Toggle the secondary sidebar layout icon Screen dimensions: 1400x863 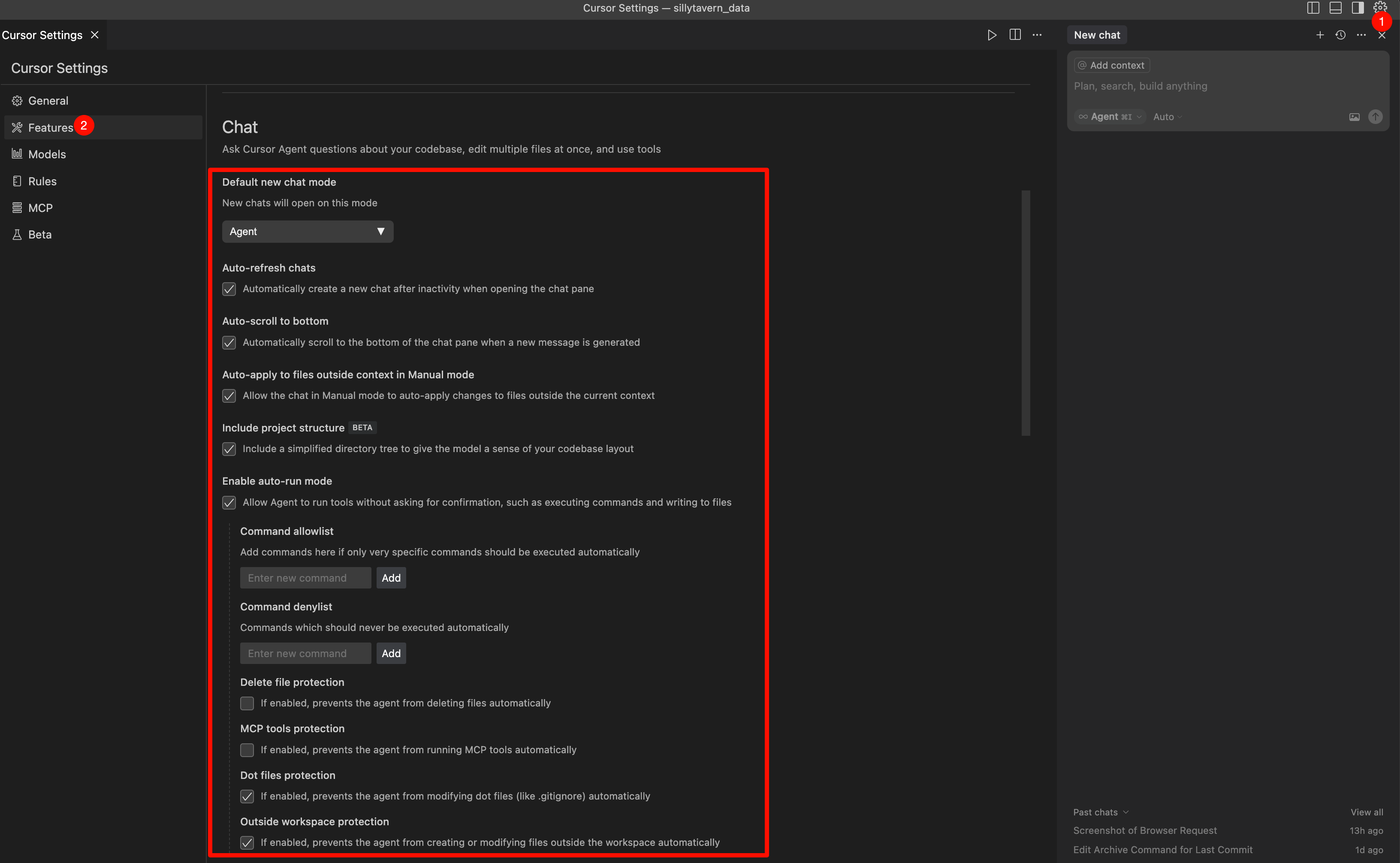pyautogui.click(x=1357, y=7)
